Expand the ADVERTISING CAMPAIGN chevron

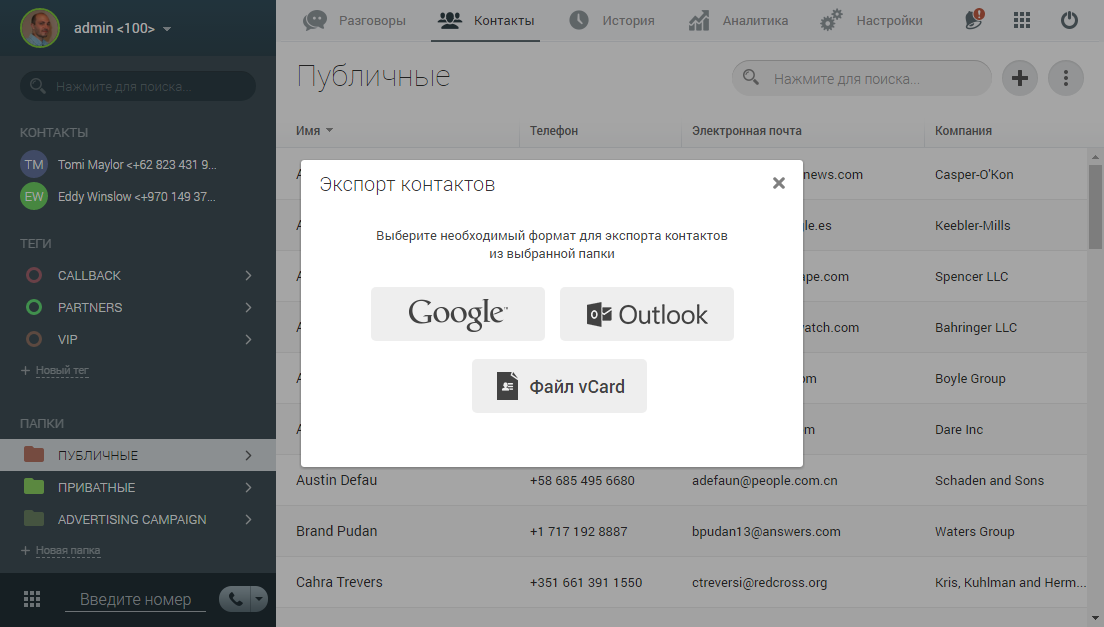248,519
